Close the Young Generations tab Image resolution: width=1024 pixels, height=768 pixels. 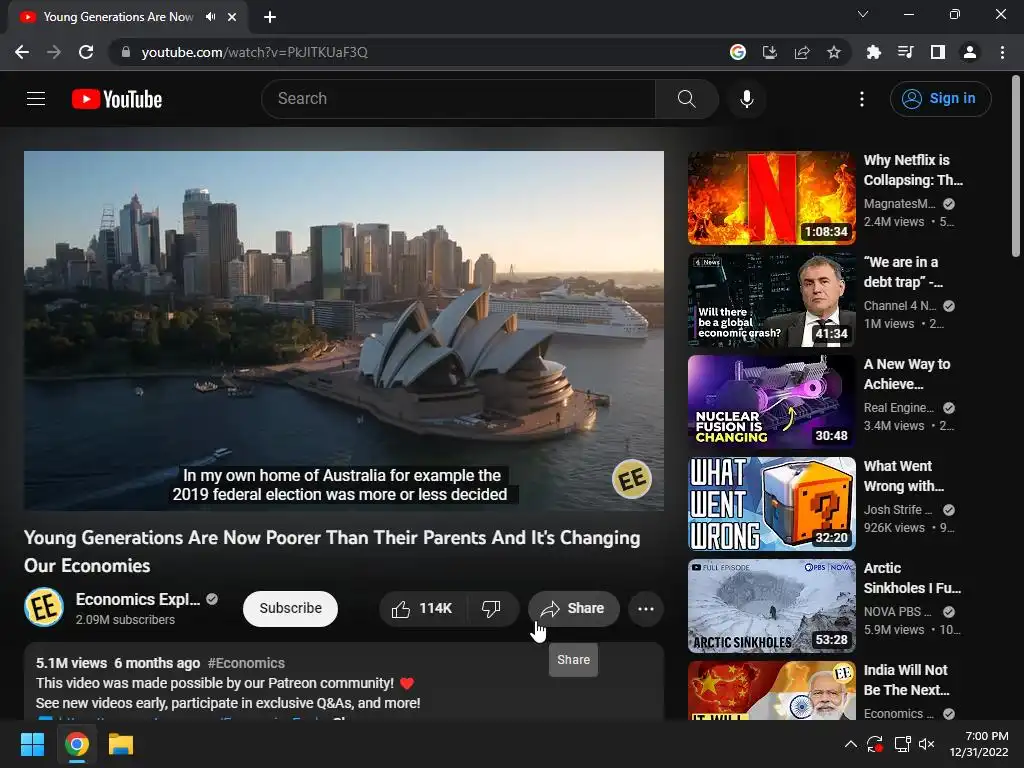[x=232, y=17]
